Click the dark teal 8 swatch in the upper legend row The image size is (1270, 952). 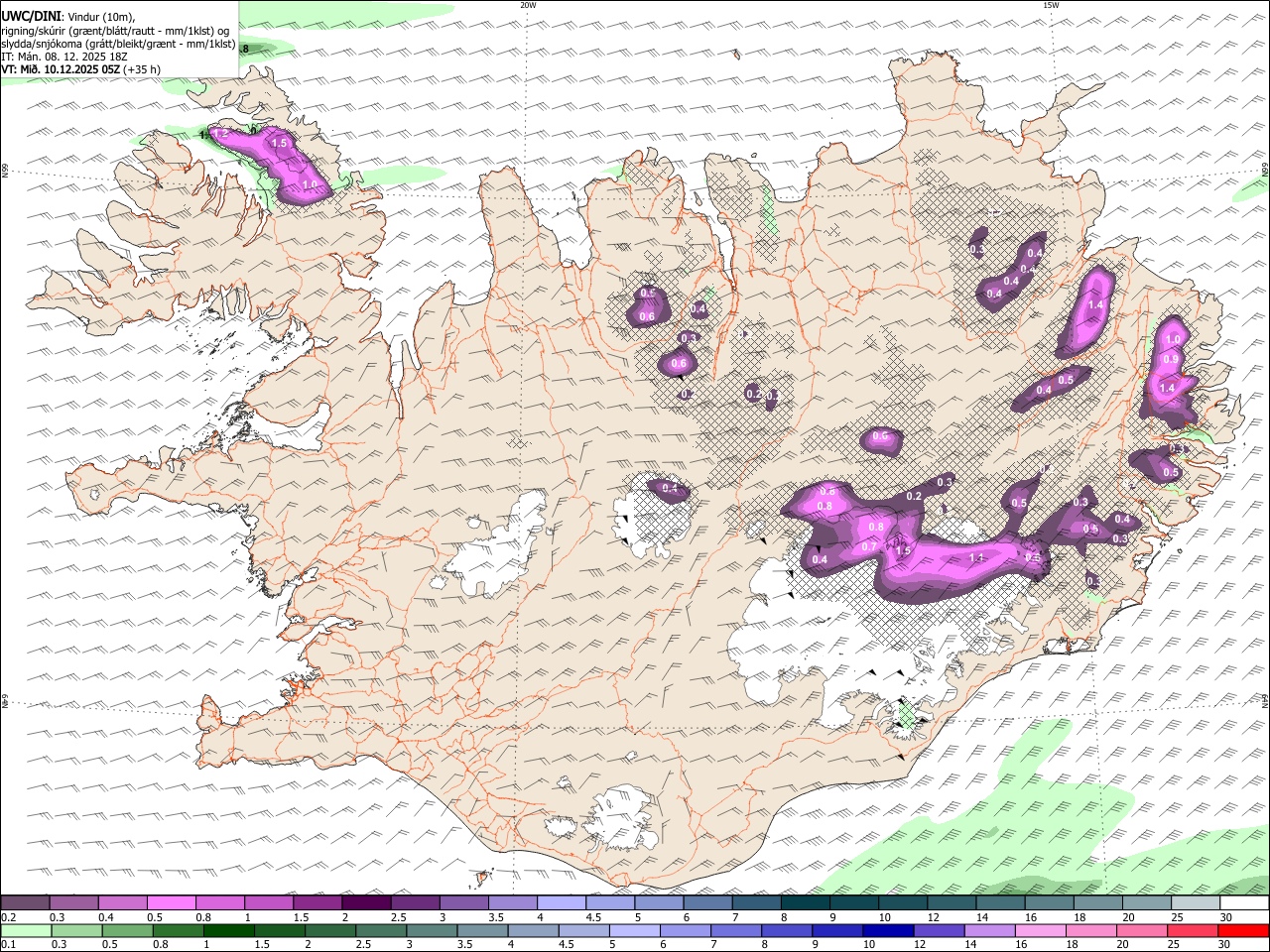point(806,902)
